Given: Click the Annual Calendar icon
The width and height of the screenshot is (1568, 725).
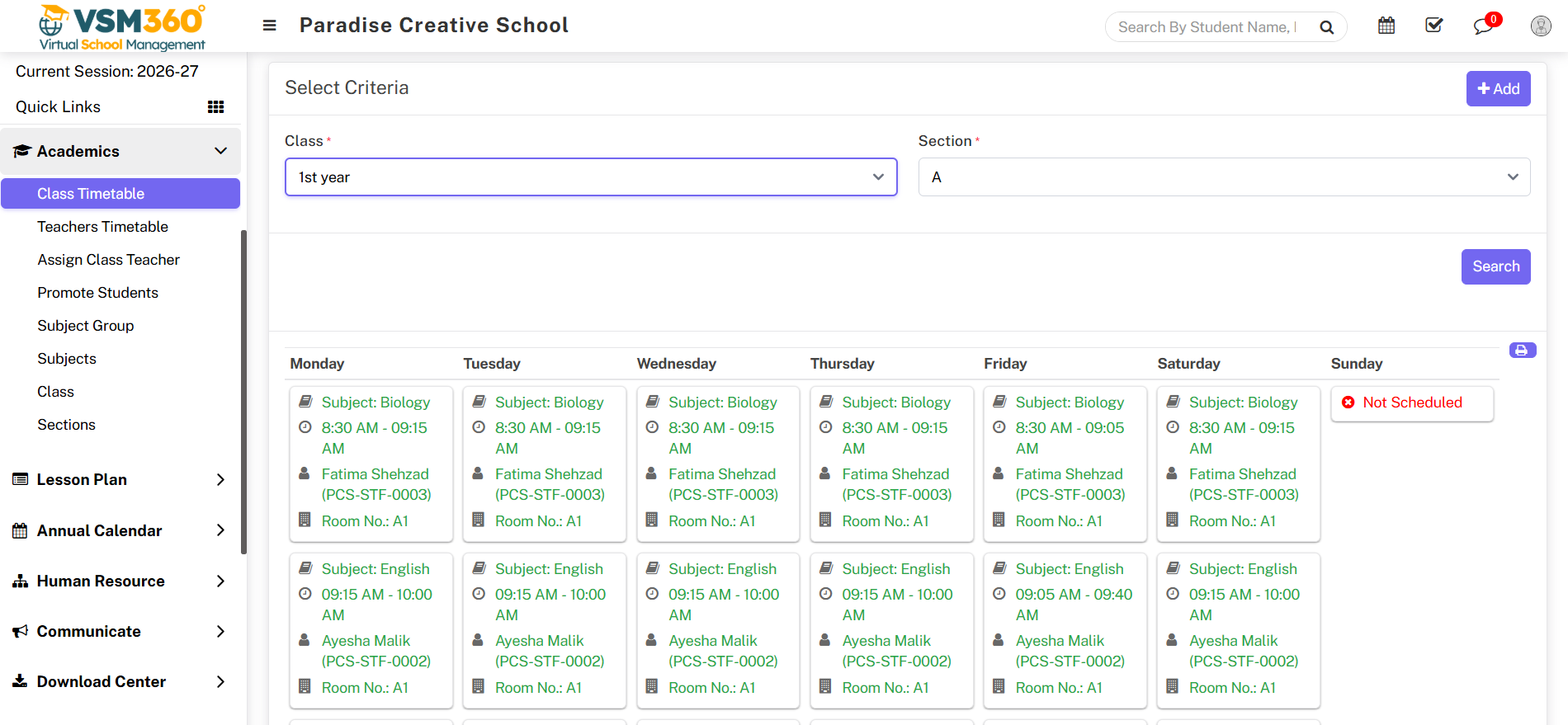Looking at the screenshot, I should point(21,530).
